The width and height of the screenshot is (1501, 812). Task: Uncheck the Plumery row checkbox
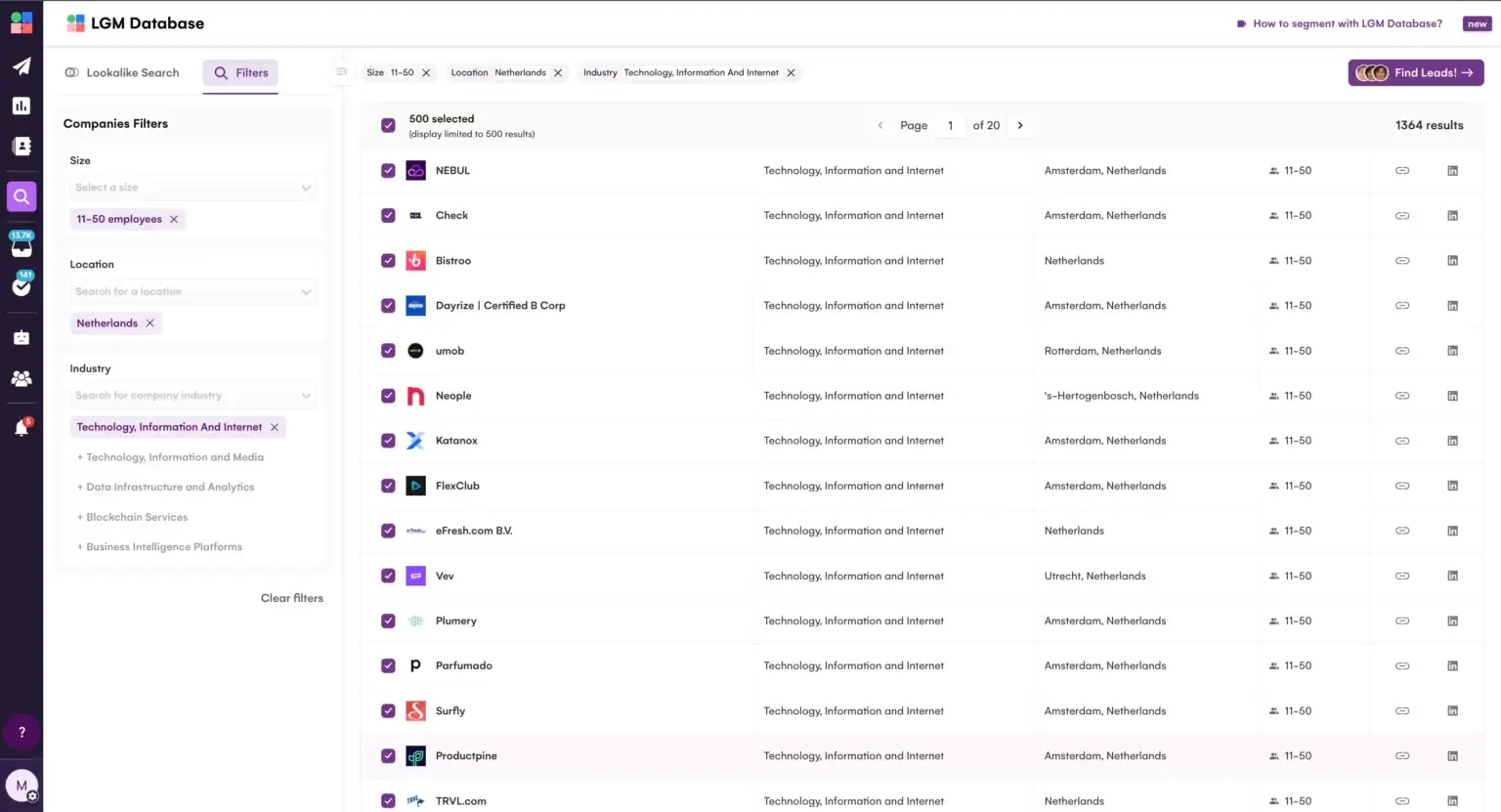coord(388,620)
